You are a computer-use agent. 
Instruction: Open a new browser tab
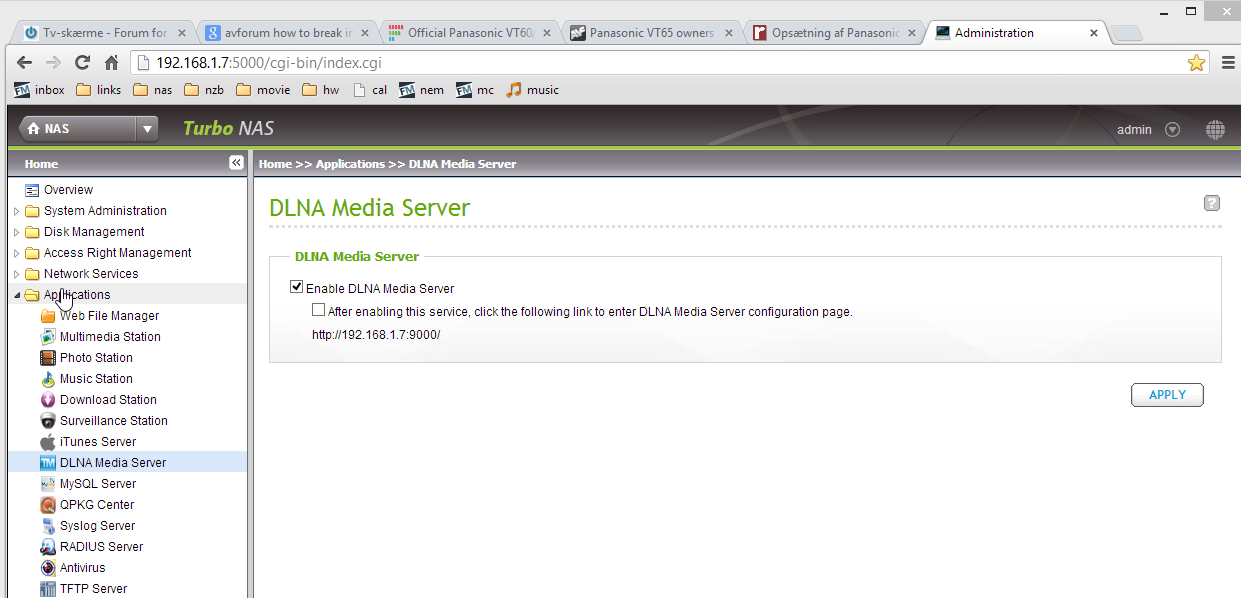point(1127,34)
